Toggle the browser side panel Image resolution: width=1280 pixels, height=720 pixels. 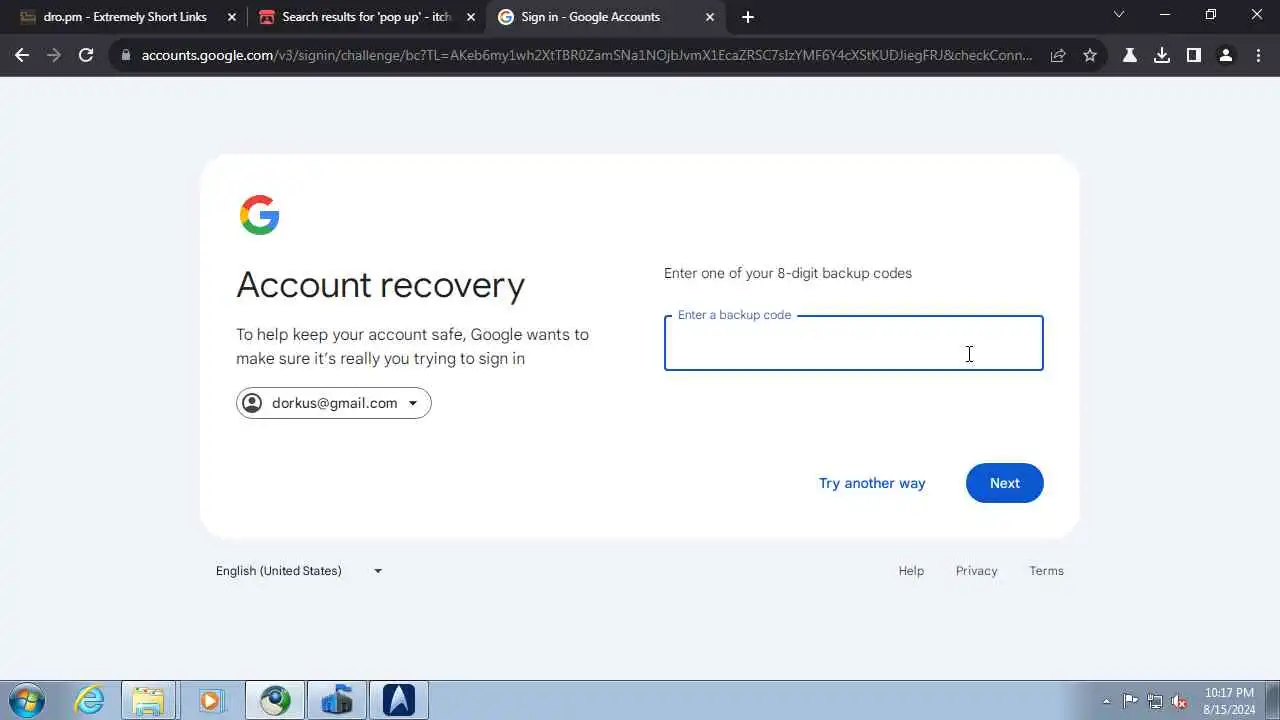click(x=1194, y=56)
